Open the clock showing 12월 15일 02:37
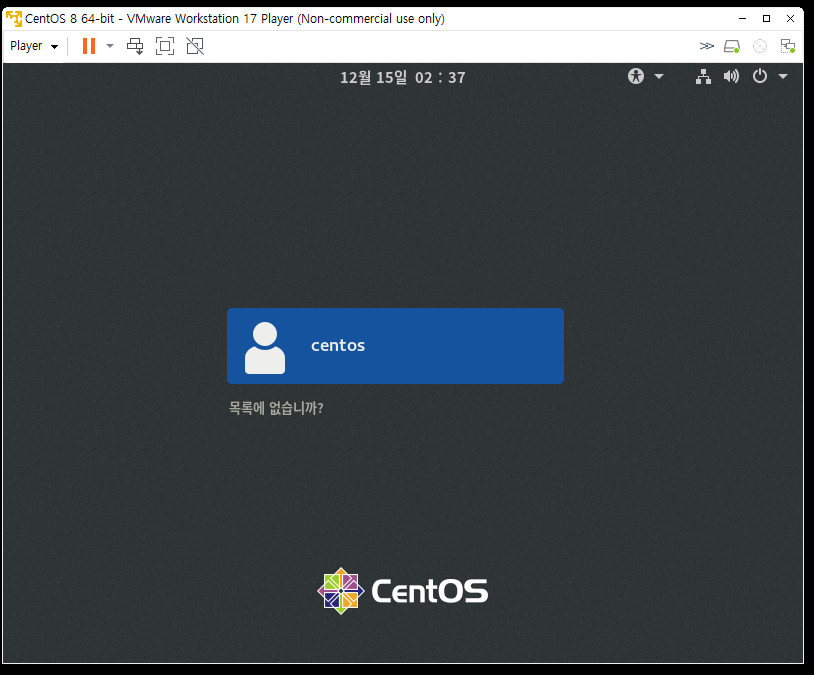This screenshot has height=675, width=814. click(403, 77)
